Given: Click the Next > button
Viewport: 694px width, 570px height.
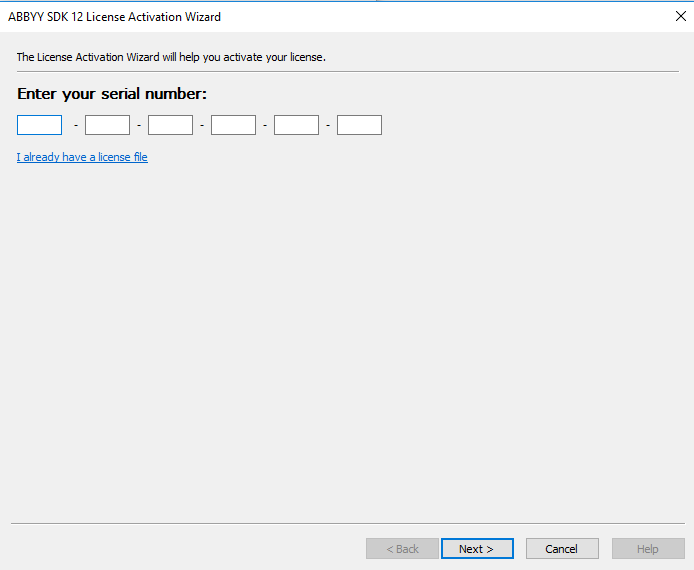Looking at the screenshot, I should click(x=477, y=549).
